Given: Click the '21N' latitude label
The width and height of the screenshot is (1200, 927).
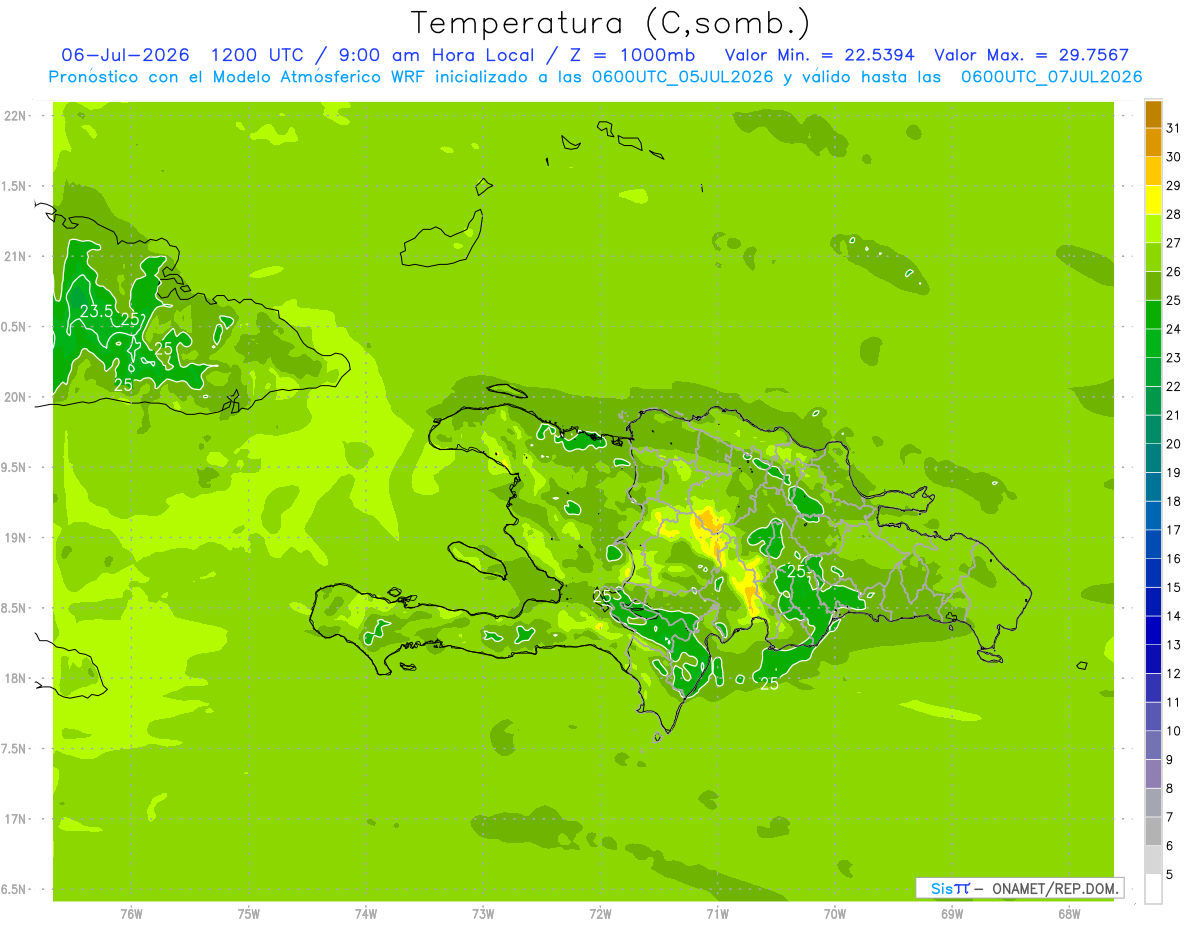Looking at the screenshot, I should [14, 257].
